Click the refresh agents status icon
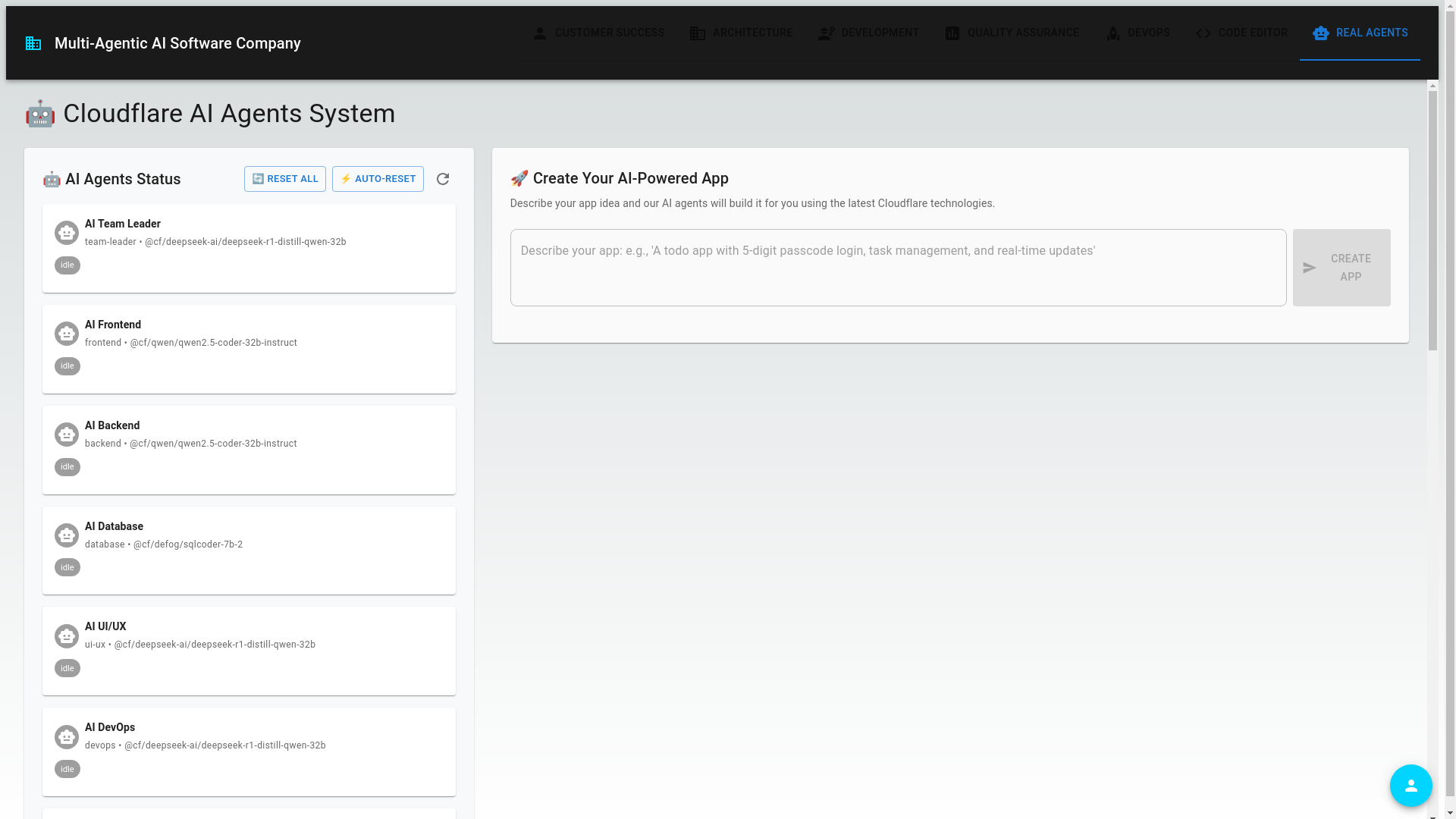 tap(443, 179)
